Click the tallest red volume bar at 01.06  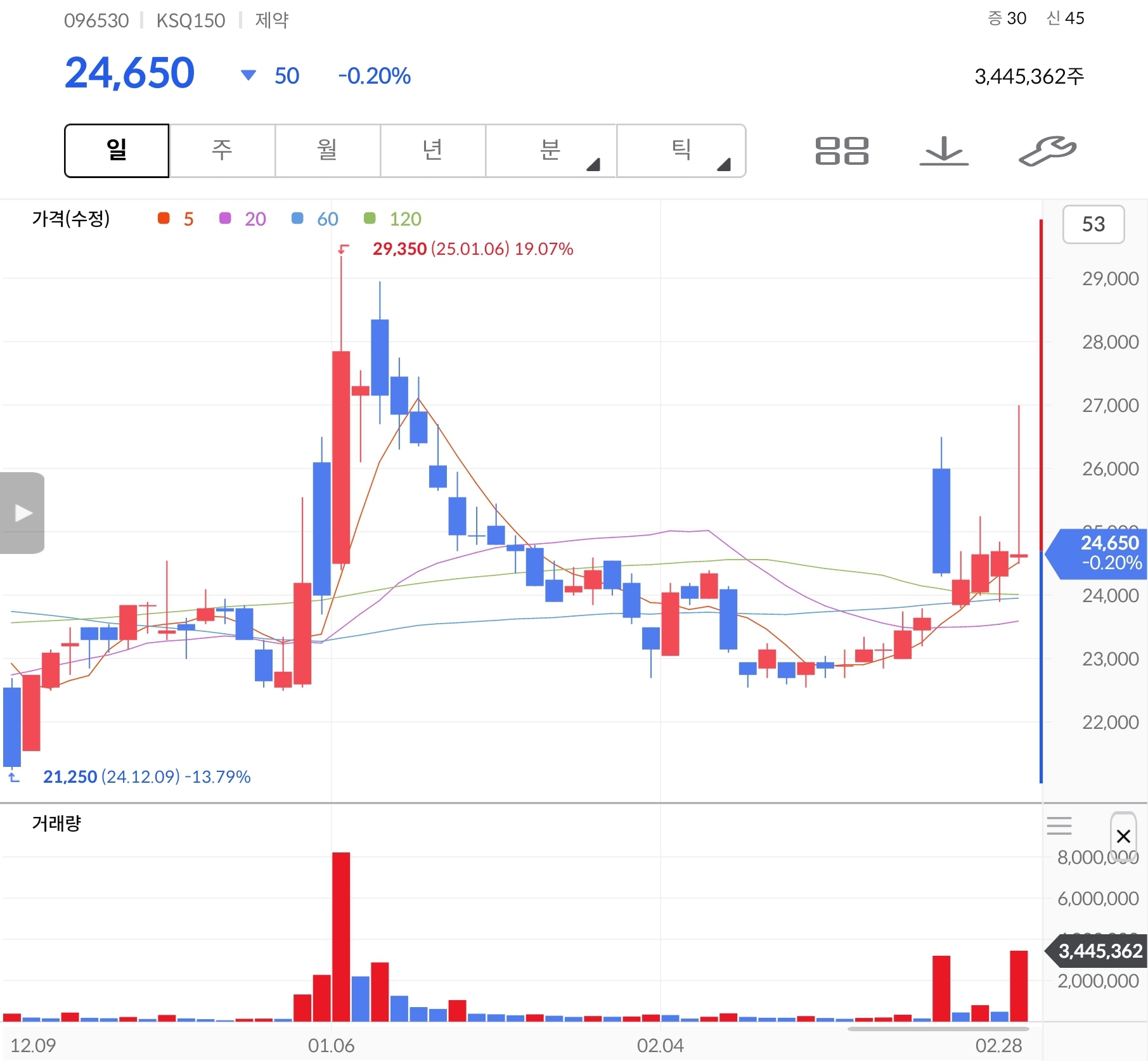pos(341,937)
